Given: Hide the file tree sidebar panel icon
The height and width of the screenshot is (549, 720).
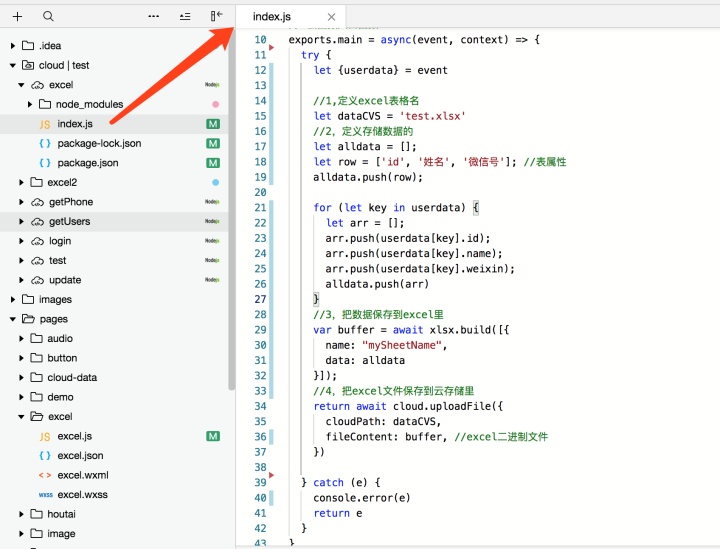Looking at the screenshot, I should pos(216,16).
